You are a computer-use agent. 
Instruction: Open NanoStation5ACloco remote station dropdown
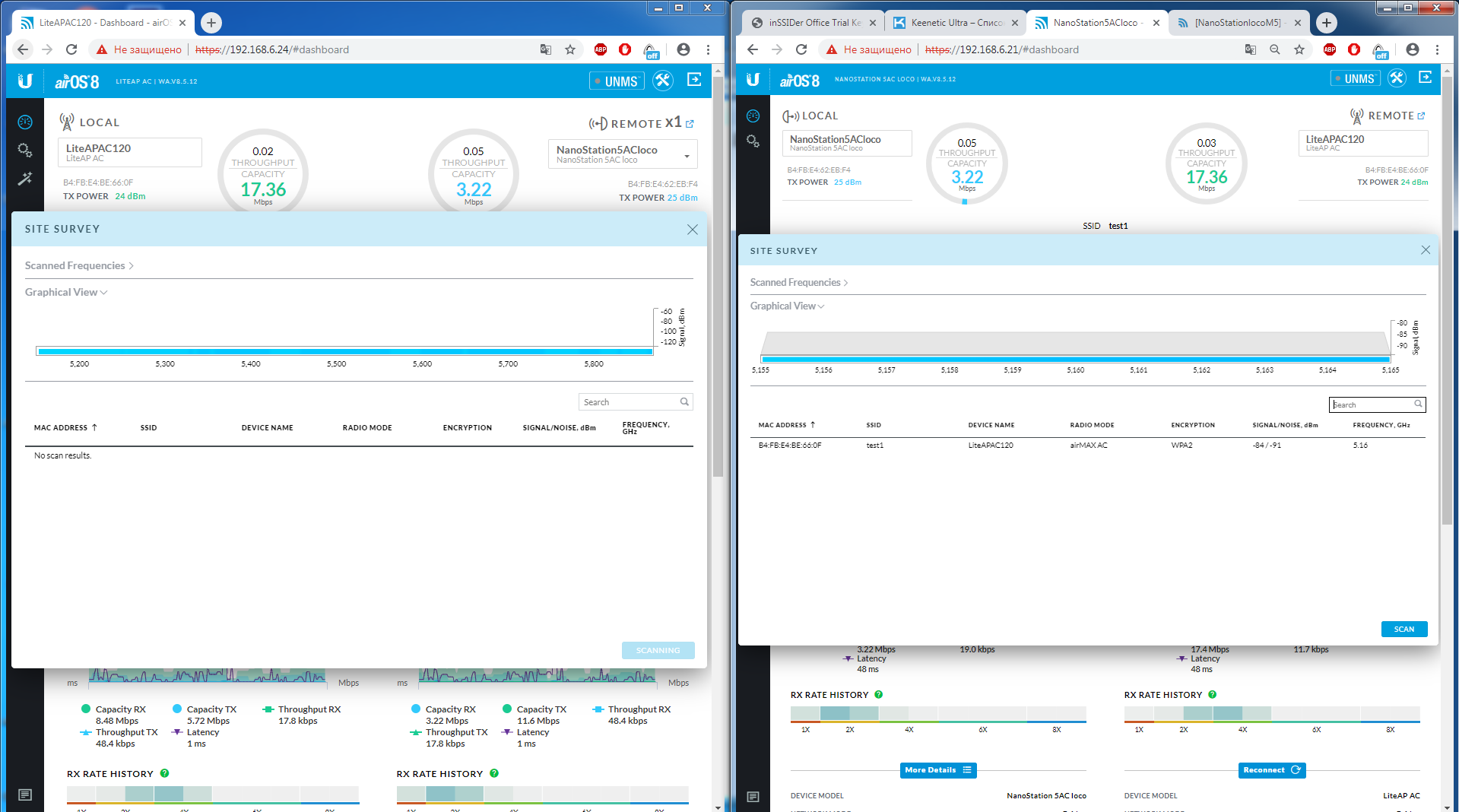pyautogui.click(x=623, y=154)
